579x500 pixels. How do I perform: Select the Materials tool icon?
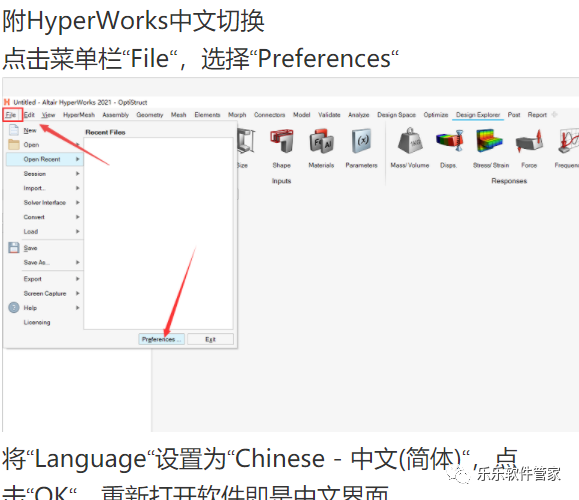point(321,141)
